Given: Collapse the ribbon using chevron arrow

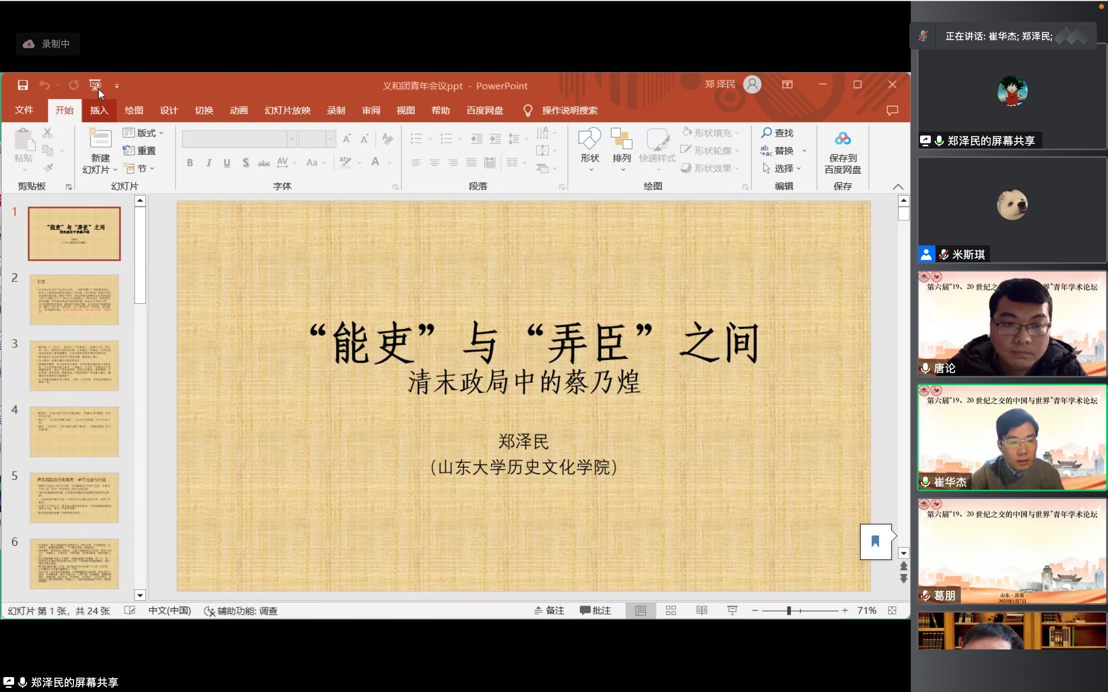Looking at the screenshot, I should click(x=897, y=187).
